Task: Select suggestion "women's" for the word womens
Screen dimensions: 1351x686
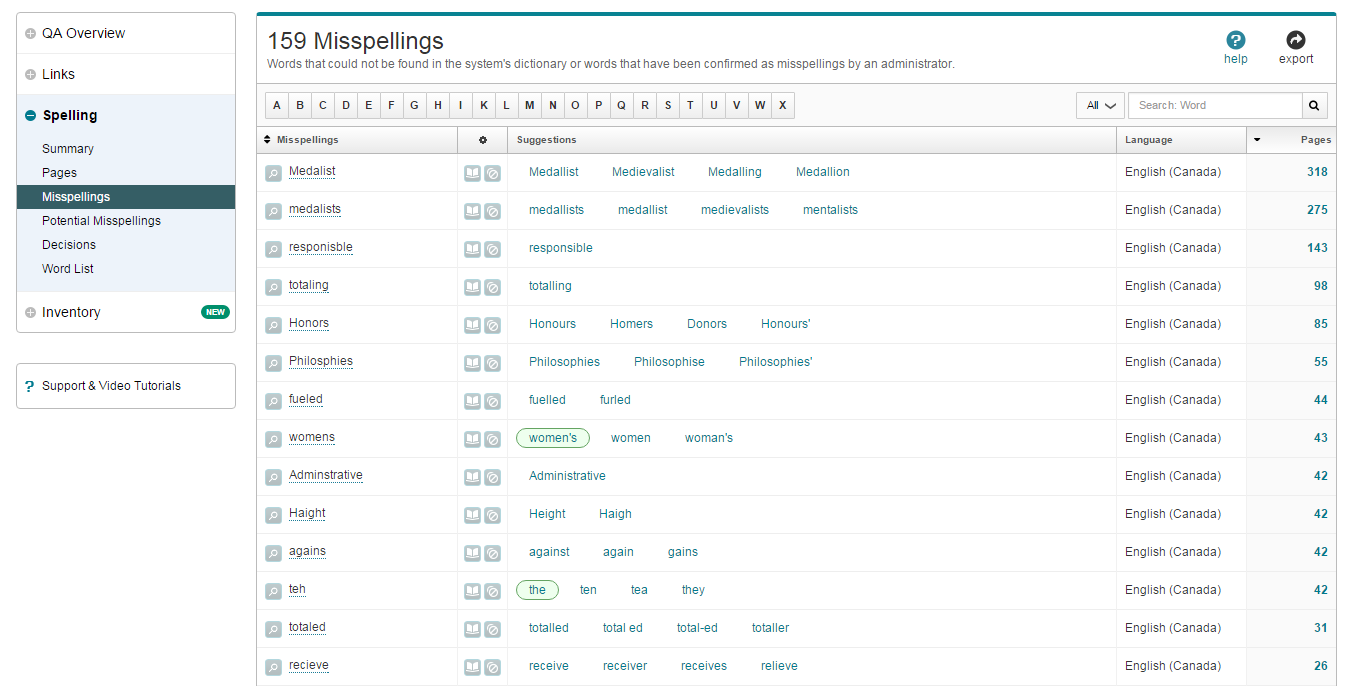Action: [552, 437]
